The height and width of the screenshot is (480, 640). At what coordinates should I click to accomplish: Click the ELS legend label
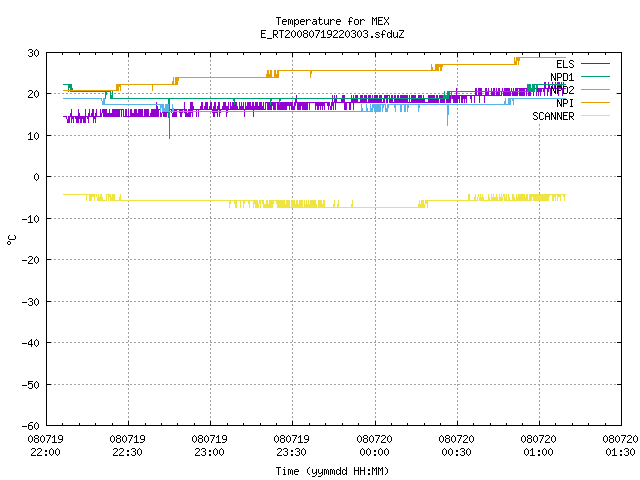pyautogui.click(x=565, y=64)
